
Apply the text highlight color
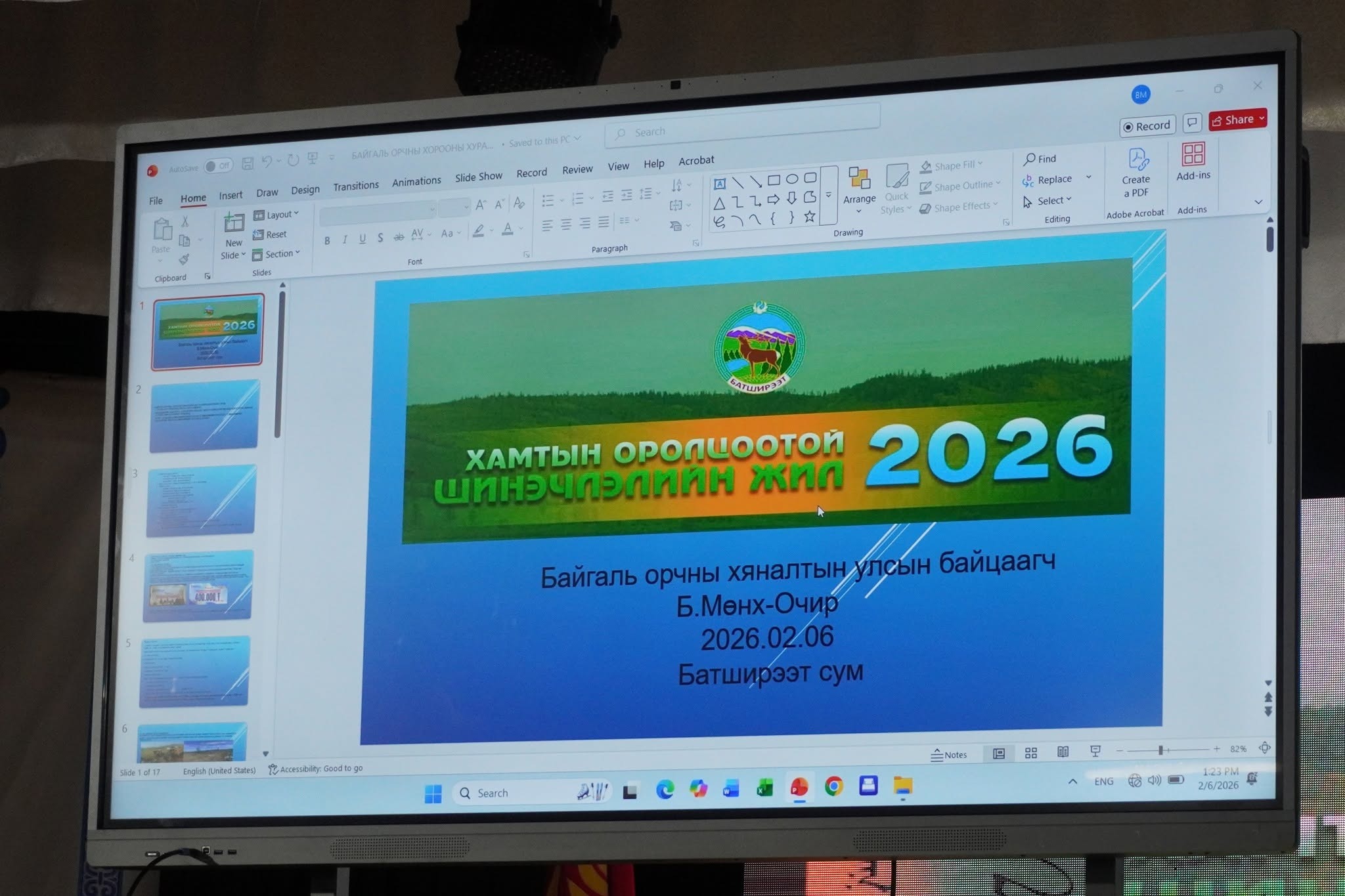[x=479, y=232]
